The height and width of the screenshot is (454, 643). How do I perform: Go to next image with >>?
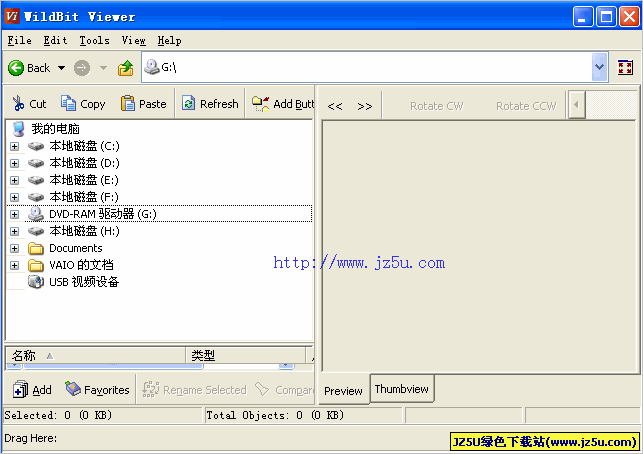(364, 106)
